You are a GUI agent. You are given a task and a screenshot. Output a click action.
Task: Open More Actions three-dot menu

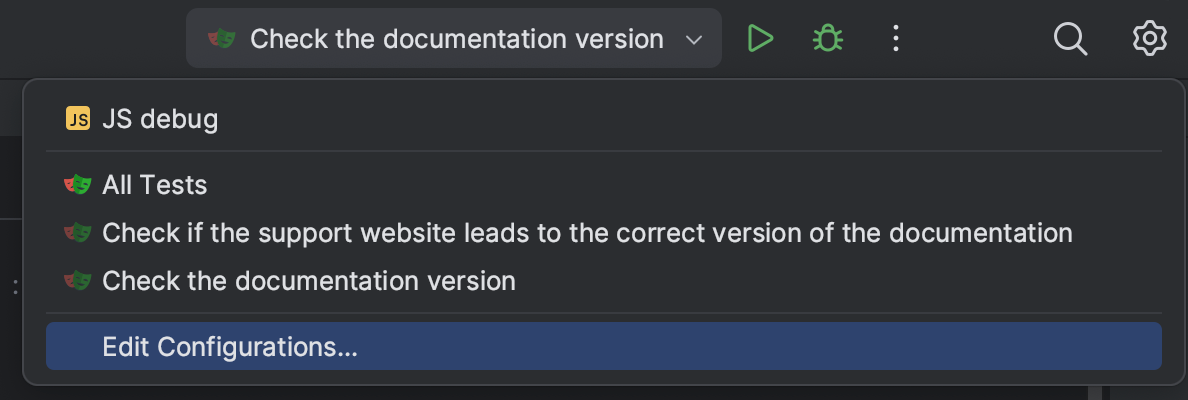coord(895,39)
